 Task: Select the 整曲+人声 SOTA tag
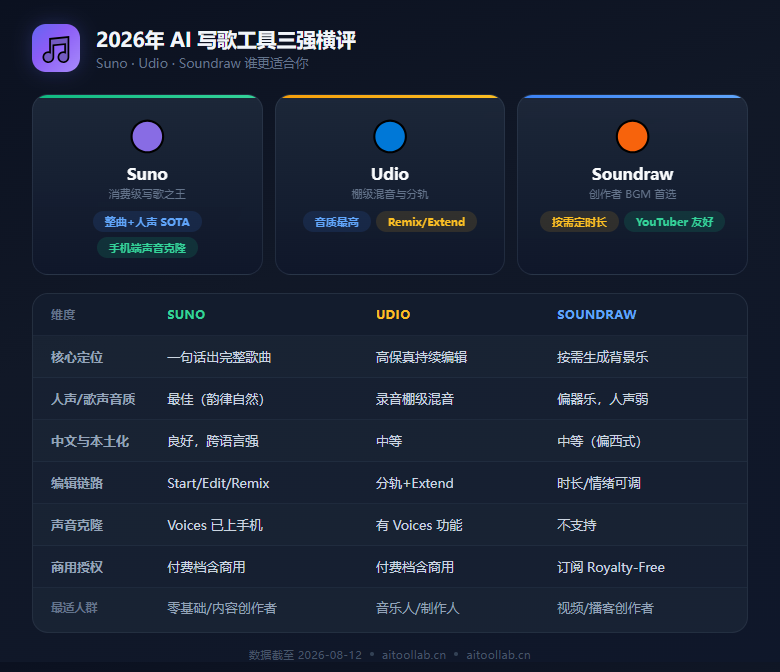(x=147, y=222)
